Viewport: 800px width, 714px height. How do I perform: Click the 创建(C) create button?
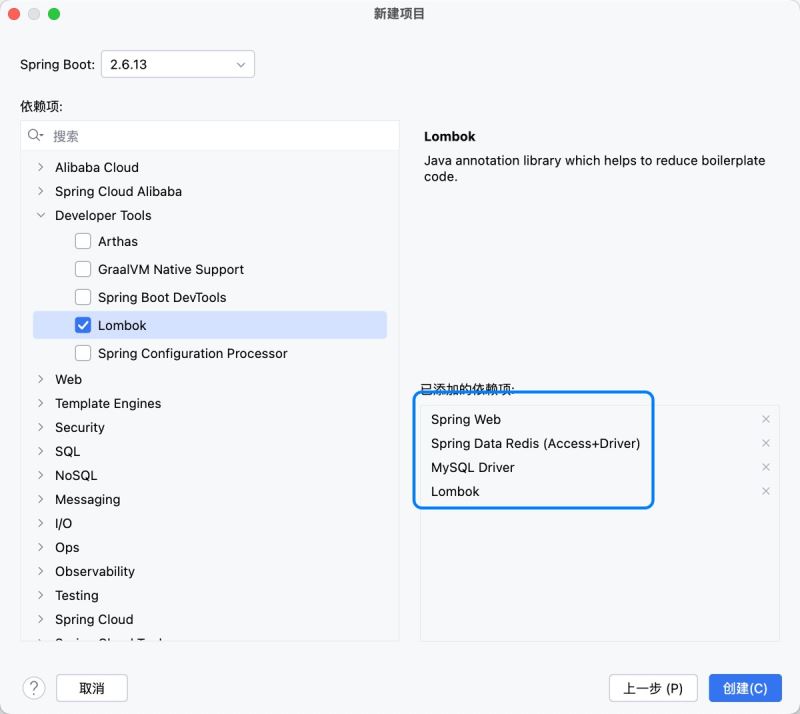point(745,688)
